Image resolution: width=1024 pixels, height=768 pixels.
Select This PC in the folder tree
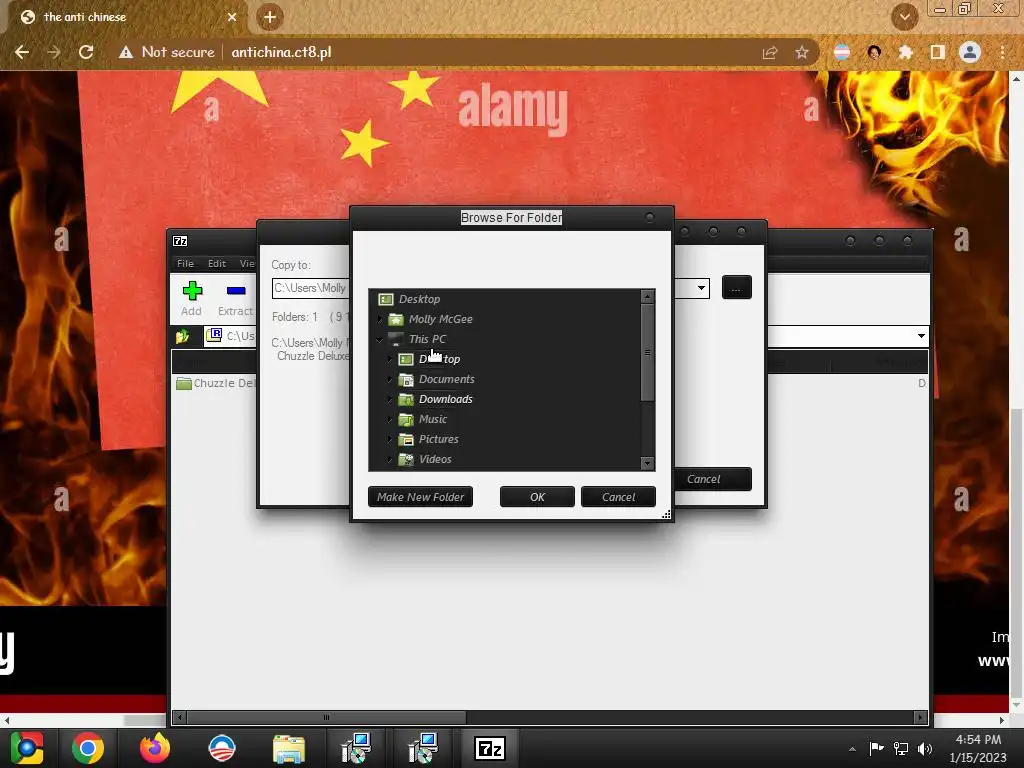tap(427, 339)
